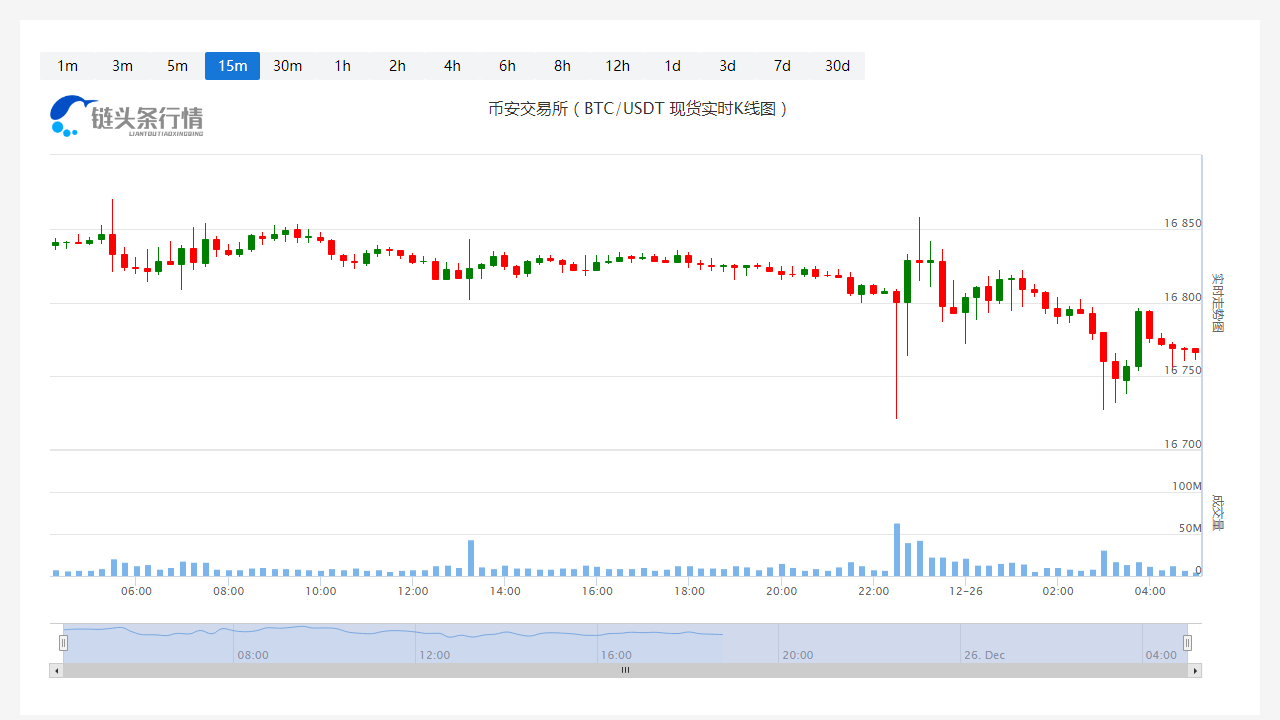Image resolution: width=1280 pixels, height=720 pixels.
Task: Click the left zoom range handle
Action: click(63, 643)
